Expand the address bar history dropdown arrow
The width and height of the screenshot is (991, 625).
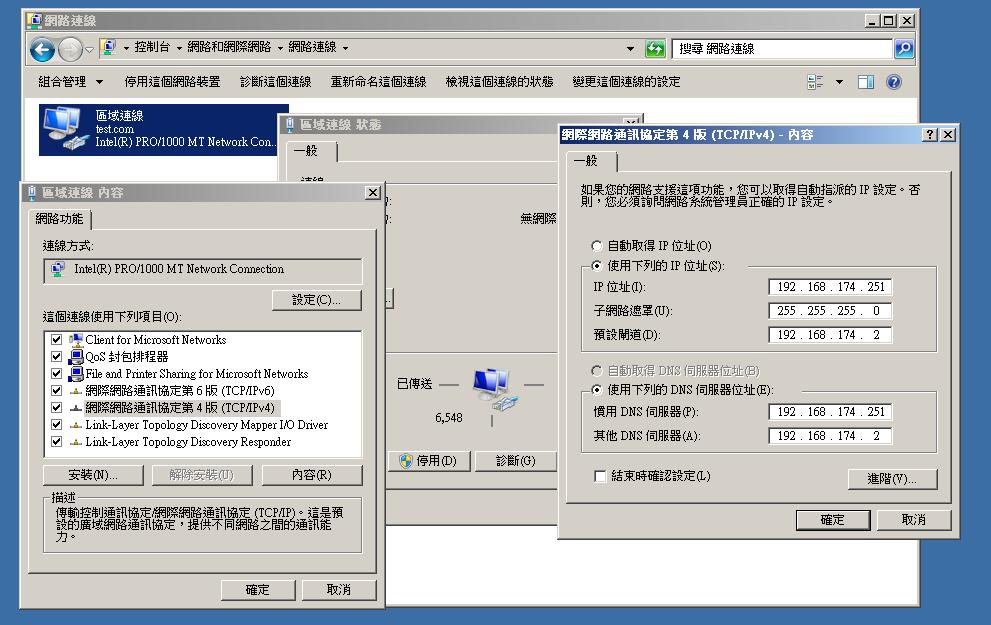(x=630, y=48)
